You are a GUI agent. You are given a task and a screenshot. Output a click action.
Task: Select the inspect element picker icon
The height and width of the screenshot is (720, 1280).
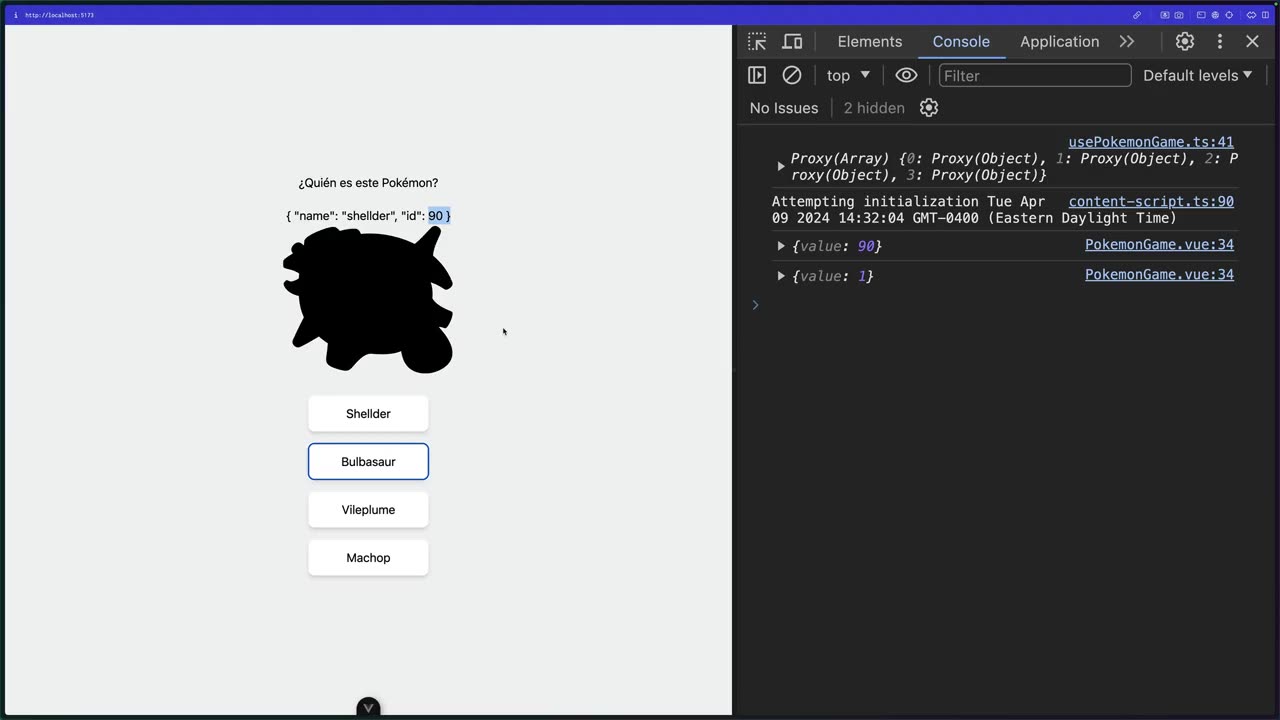757,42
